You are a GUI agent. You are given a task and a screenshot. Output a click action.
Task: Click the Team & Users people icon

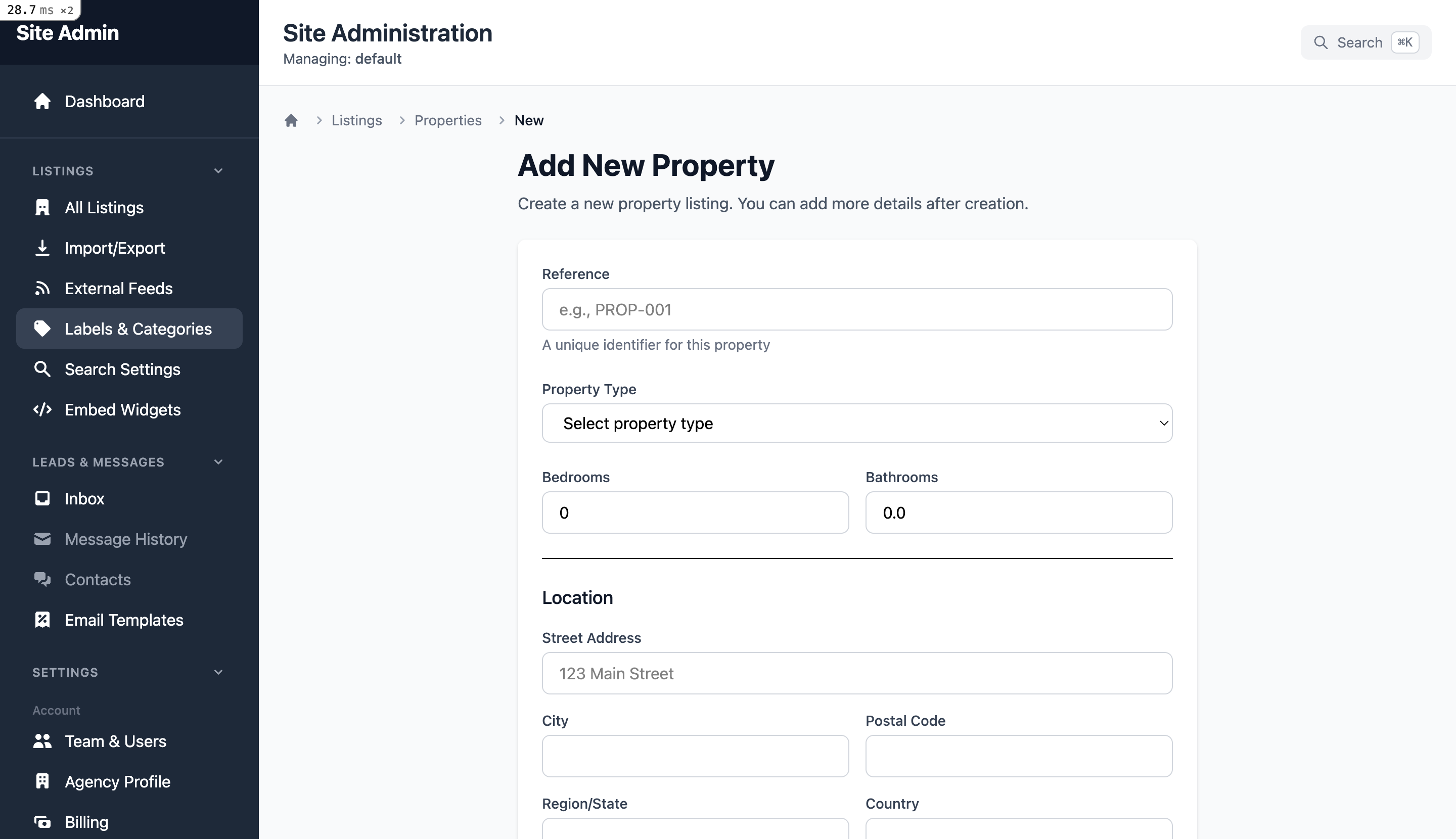42,741
